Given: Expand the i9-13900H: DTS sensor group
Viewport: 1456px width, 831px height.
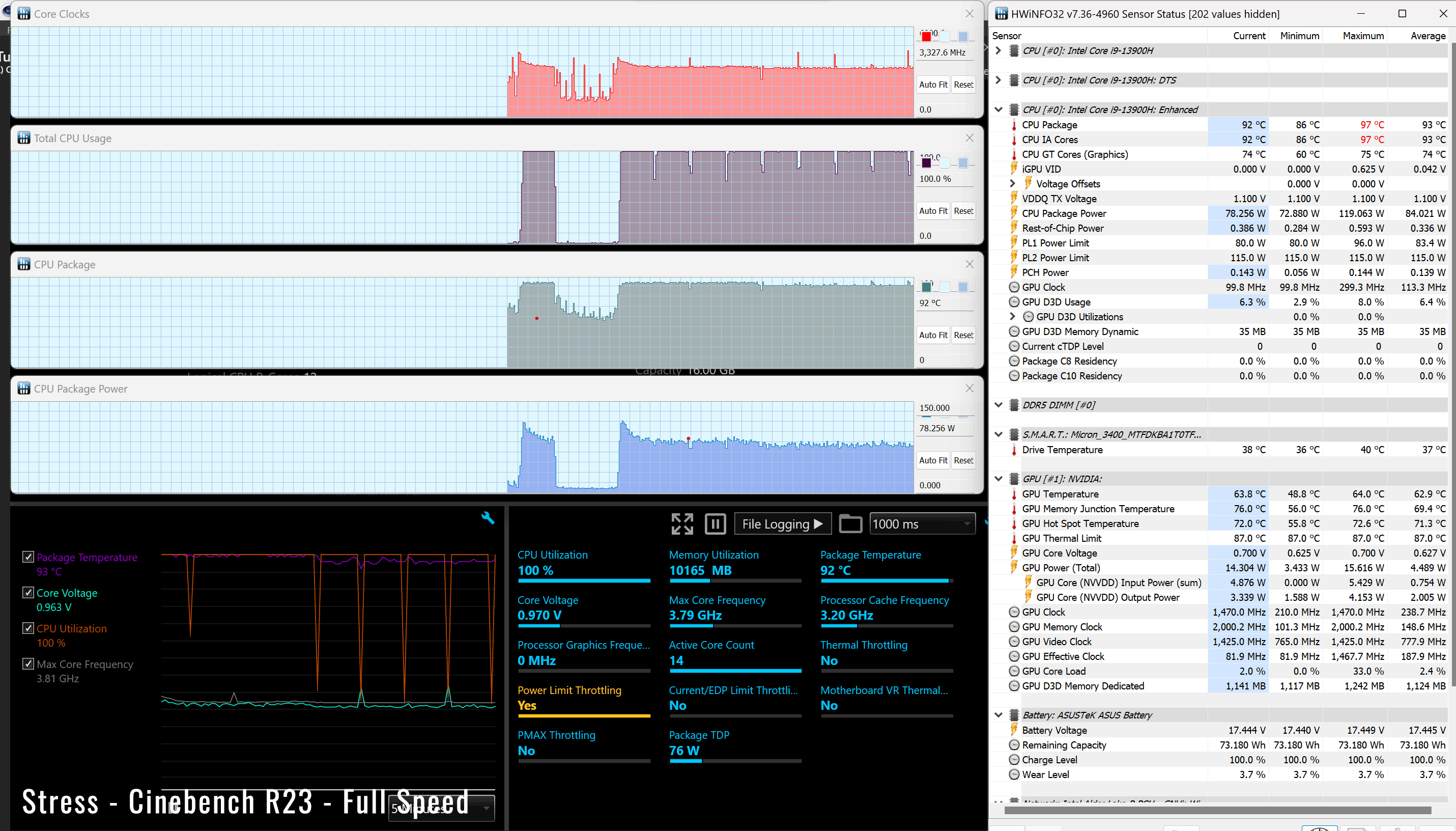Looking at the screenshot, I should [x=998, y=80].
